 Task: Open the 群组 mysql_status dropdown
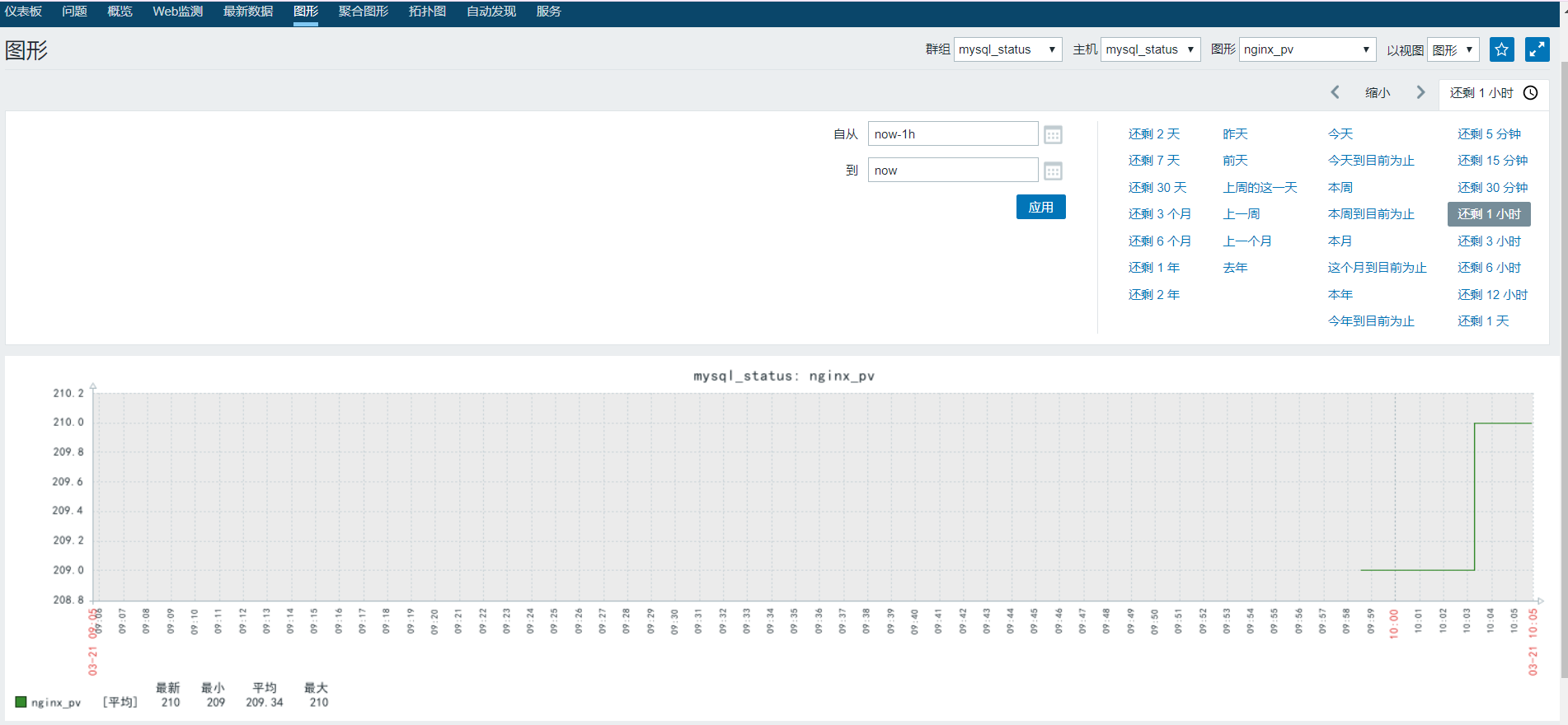click(1007, 49)
